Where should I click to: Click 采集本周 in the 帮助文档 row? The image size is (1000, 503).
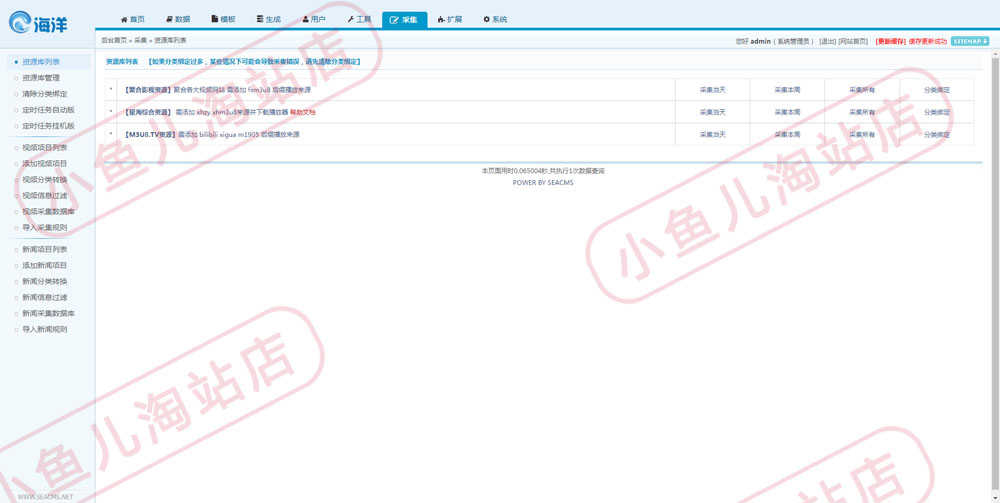tap(787, 112)
